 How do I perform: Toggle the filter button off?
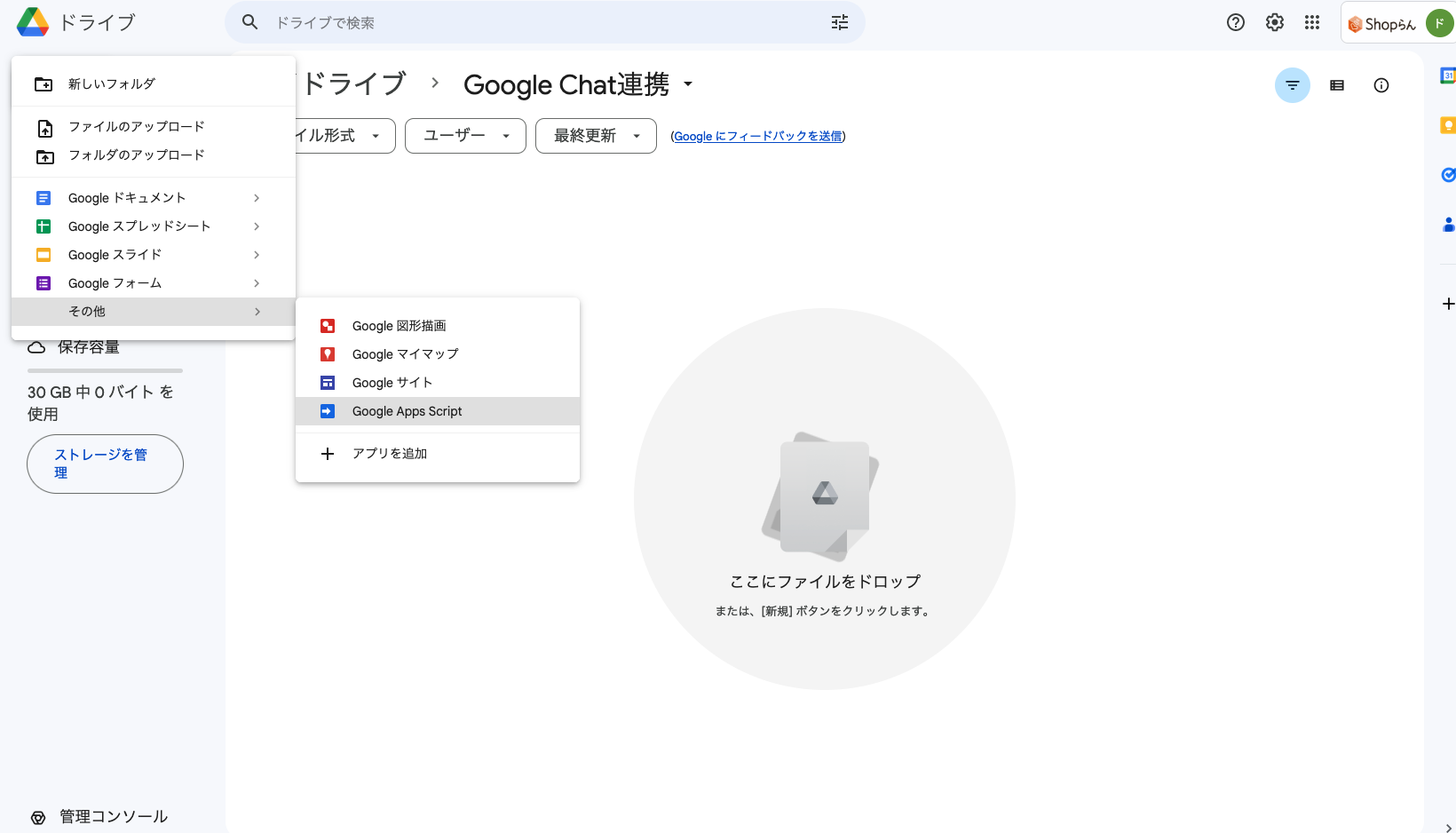tap(1293, 85)
